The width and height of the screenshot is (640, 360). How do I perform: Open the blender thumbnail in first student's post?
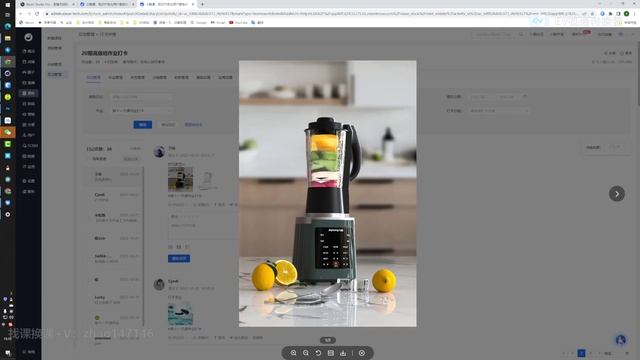180,179
